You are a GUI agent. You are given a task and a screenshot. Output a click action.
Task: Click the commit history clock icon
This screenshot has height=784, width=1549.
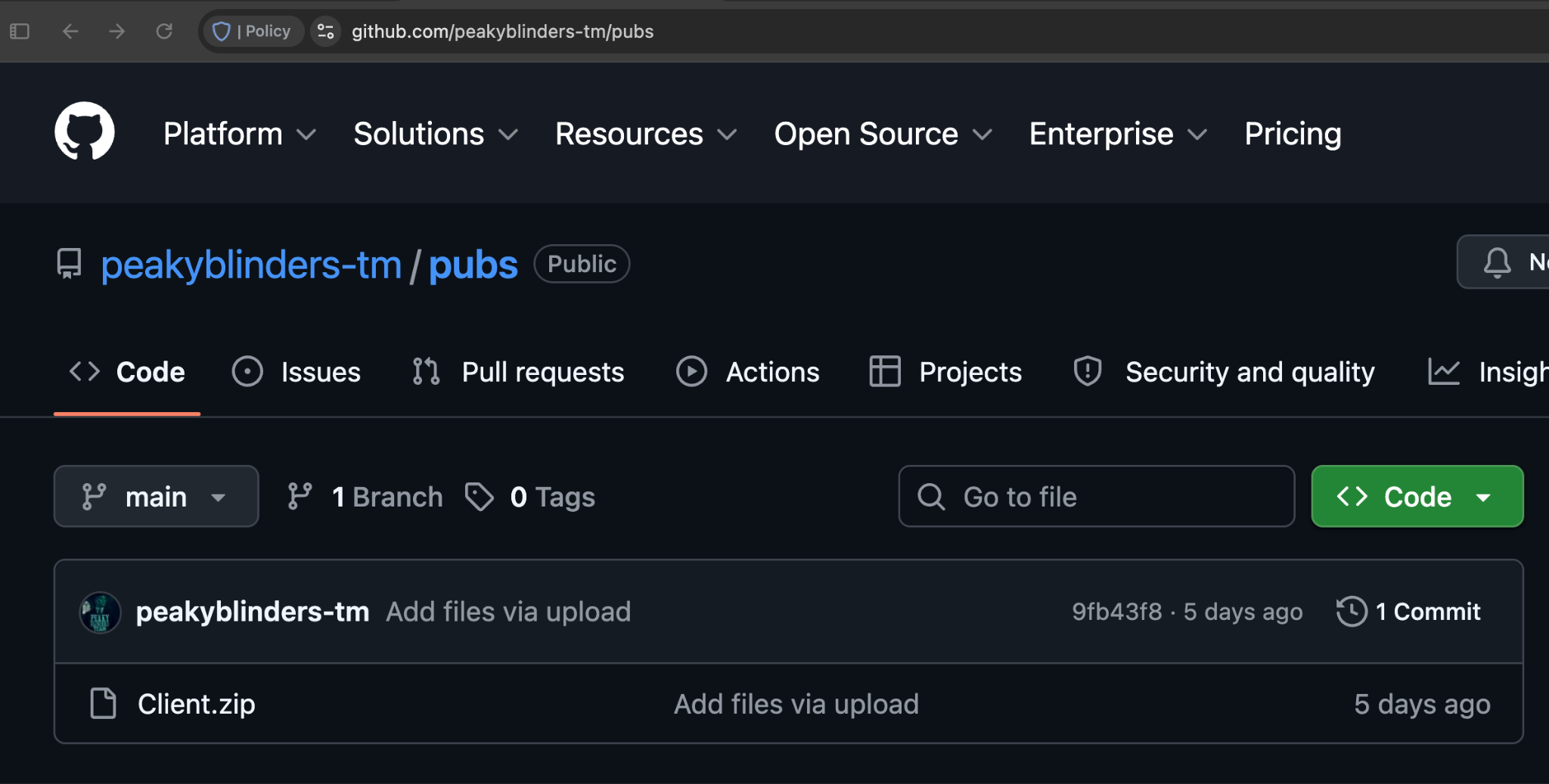(x=1352, y=612)
